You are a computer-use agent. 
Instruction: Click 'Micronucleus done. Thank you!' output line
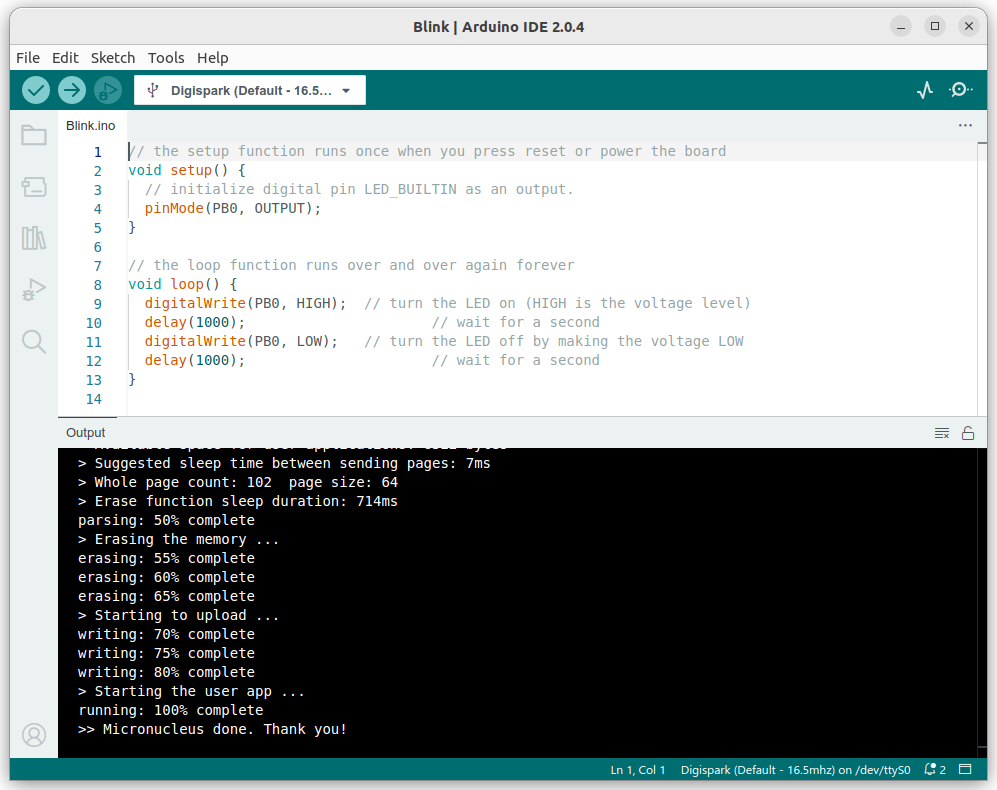(212, 729)
